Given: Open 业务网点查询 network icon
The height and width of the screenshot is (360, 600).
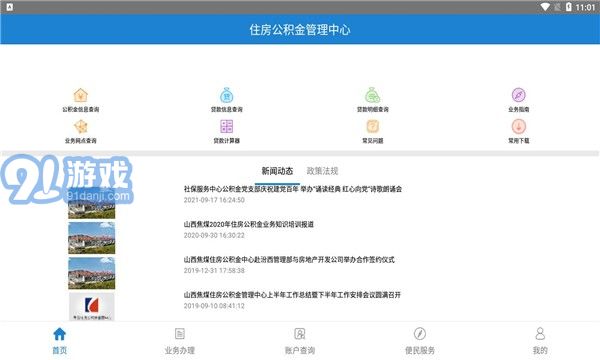Looking at the screenshot, I should point(81,127).
